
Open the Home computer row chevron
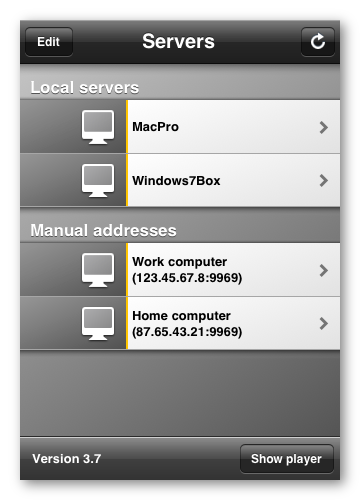click(x=324, y=324)
